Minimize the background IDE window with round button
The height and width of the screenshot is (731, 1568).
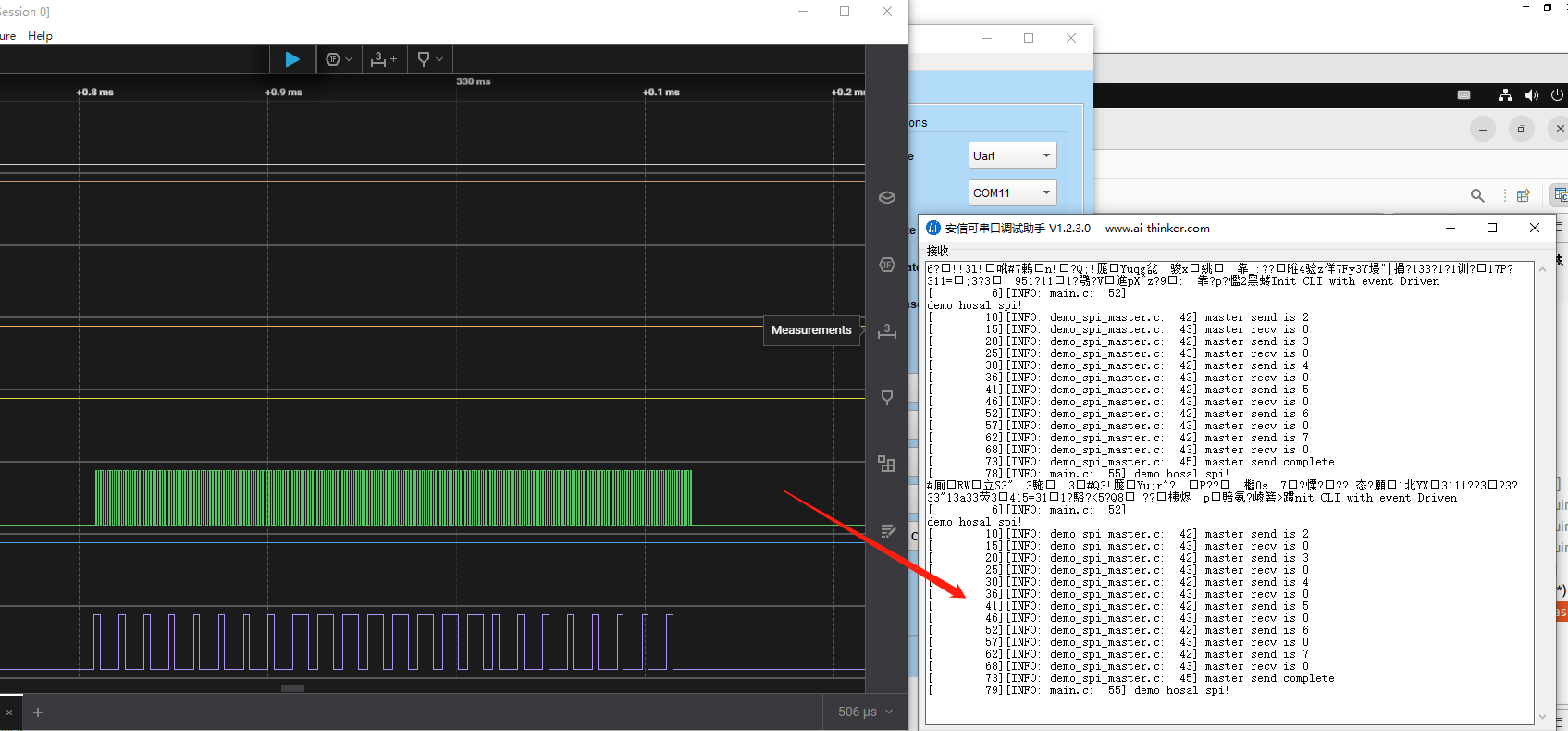coord(1483,130)
